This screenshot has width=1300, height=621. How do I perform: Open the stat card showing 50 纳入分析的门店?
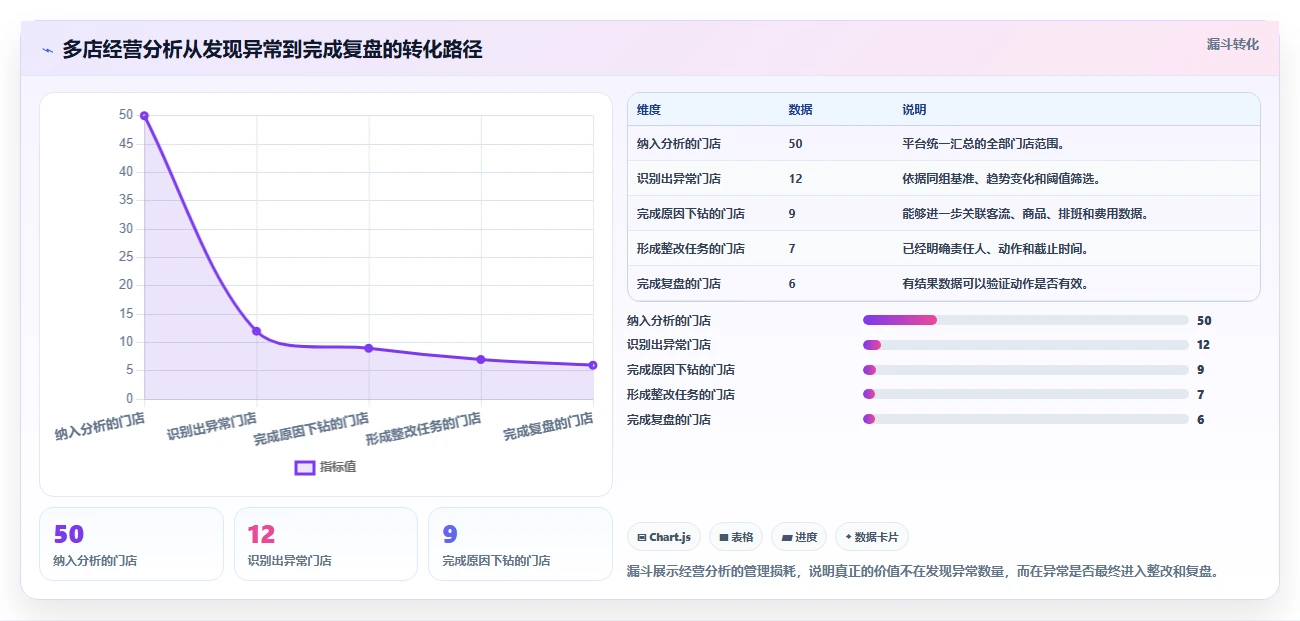[x=131, y=544]
